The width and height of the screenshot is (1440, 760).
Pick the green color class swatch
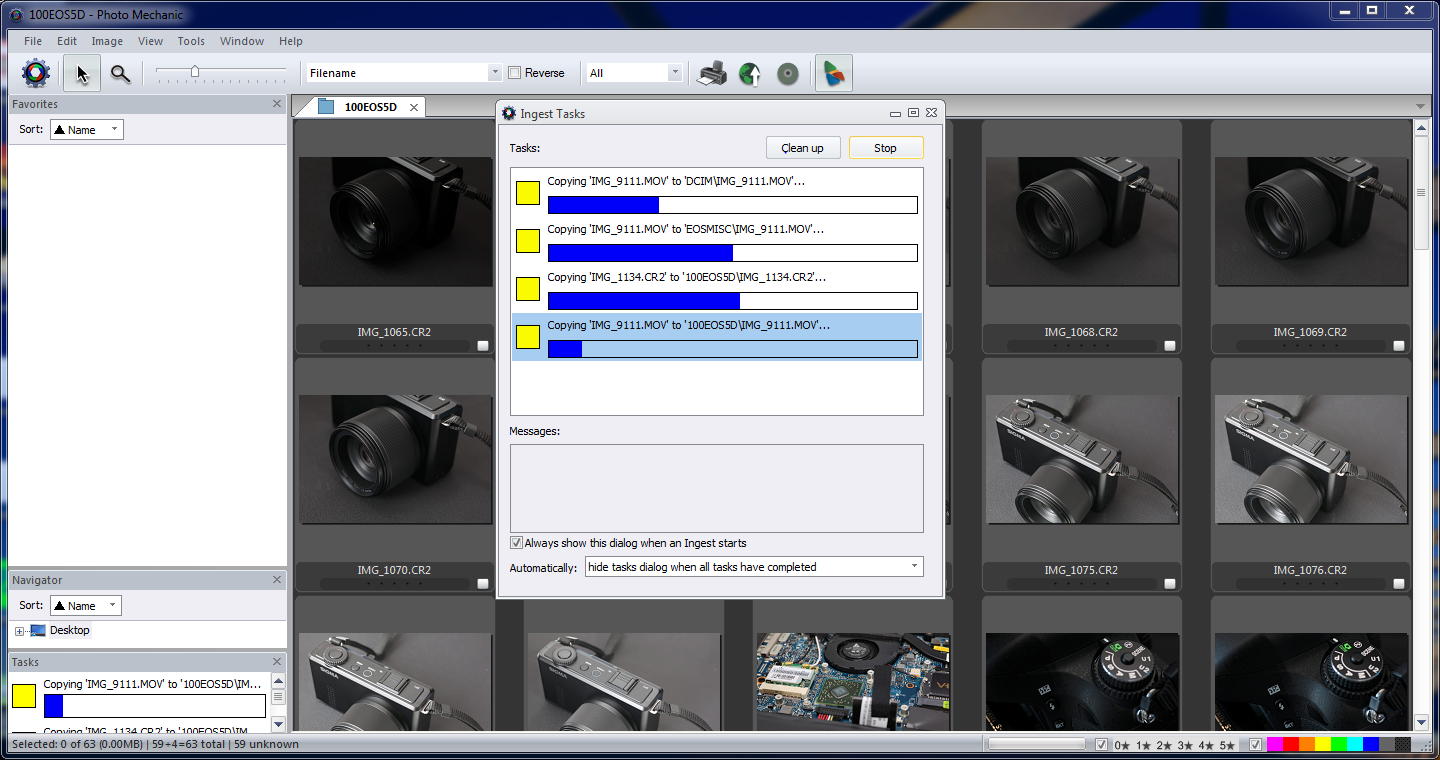click(x=1340, y=745)
